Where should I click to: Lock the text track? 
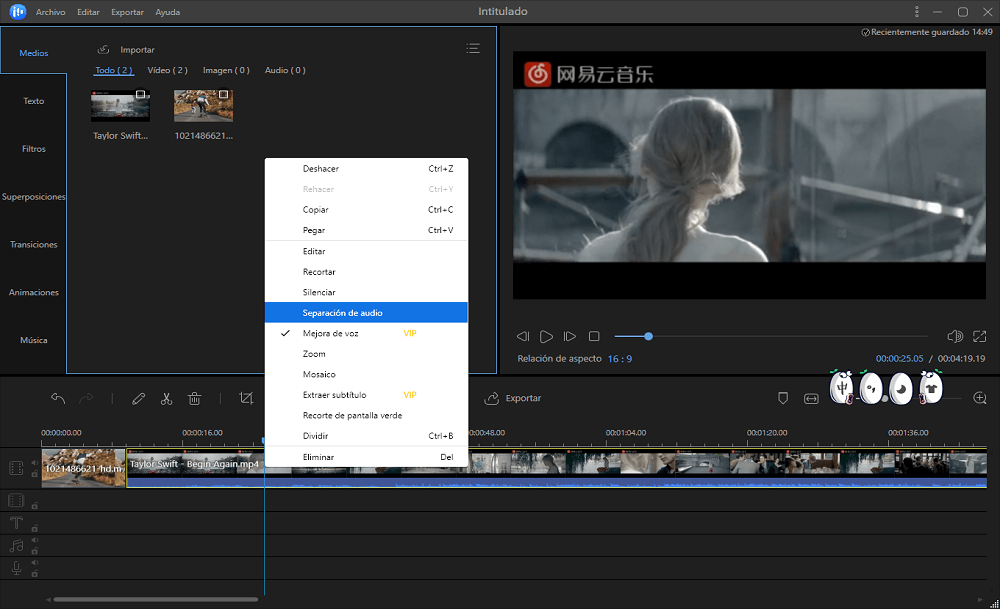pos(34,528)
